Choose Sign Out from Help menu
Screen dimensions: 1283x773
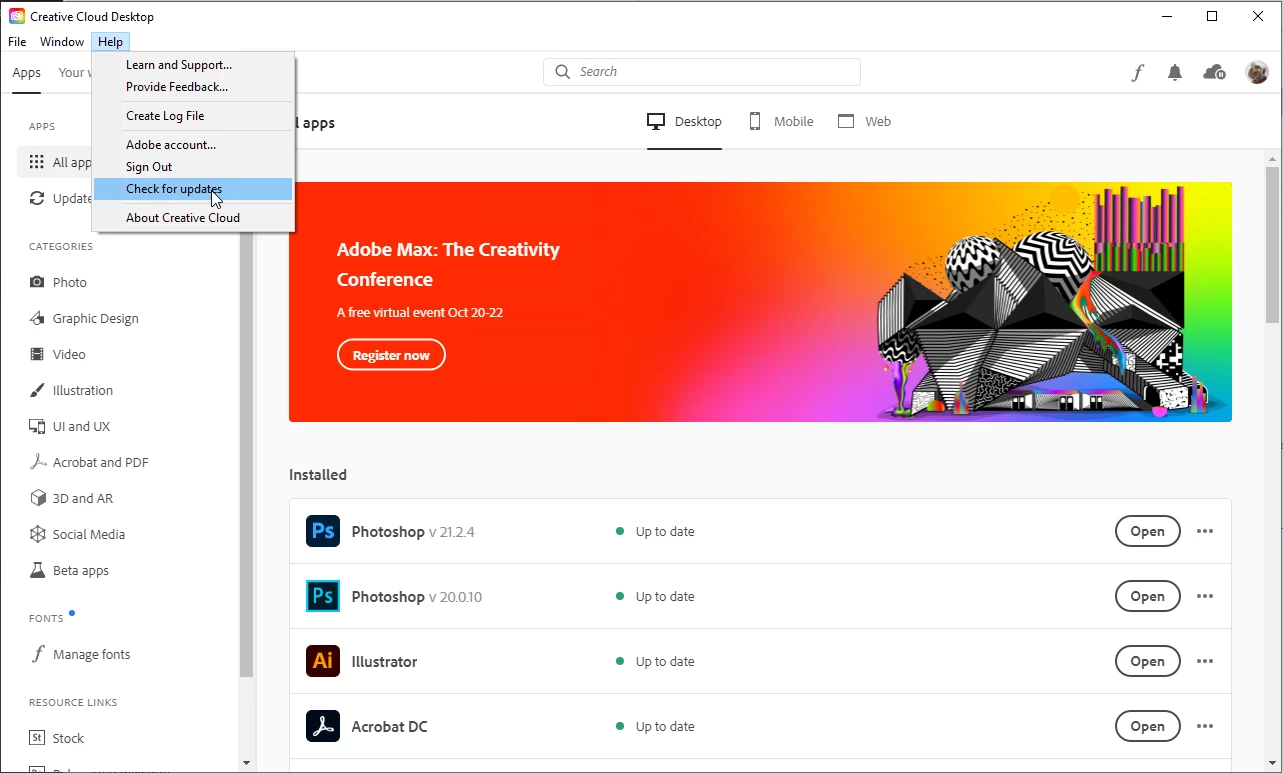click(193, 167)
